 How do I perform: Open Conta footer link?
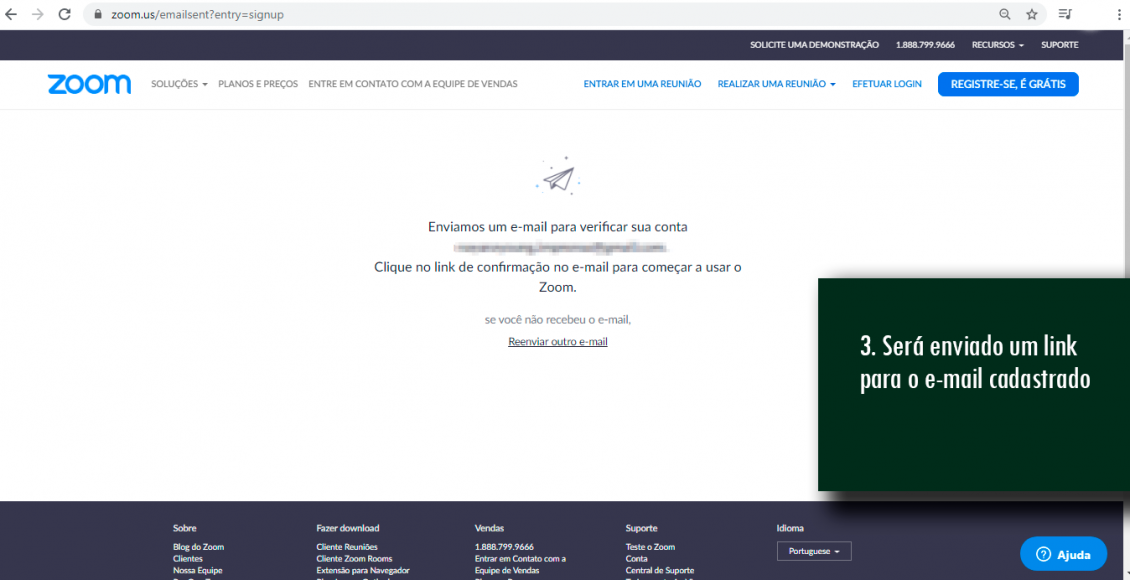coord(636,558)
